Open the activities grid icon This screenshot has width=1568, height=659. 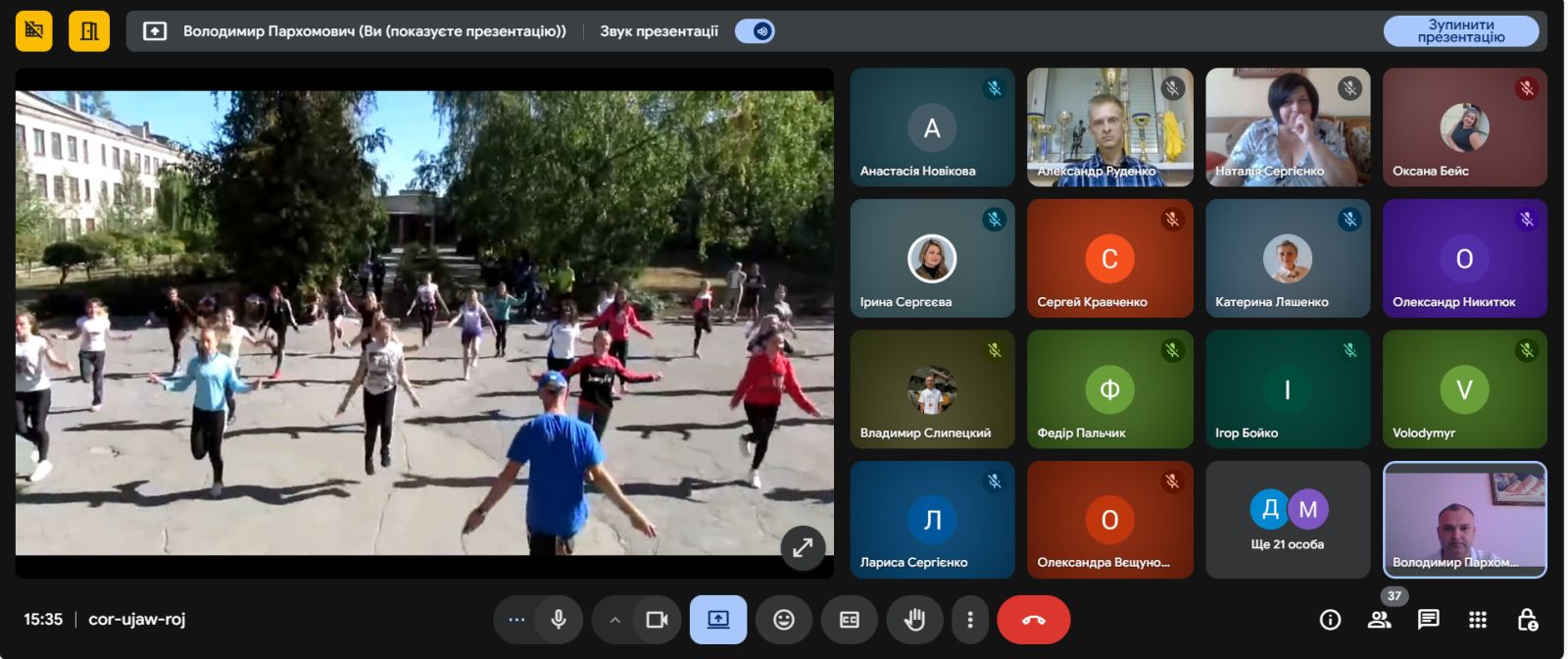(1478, 620)
